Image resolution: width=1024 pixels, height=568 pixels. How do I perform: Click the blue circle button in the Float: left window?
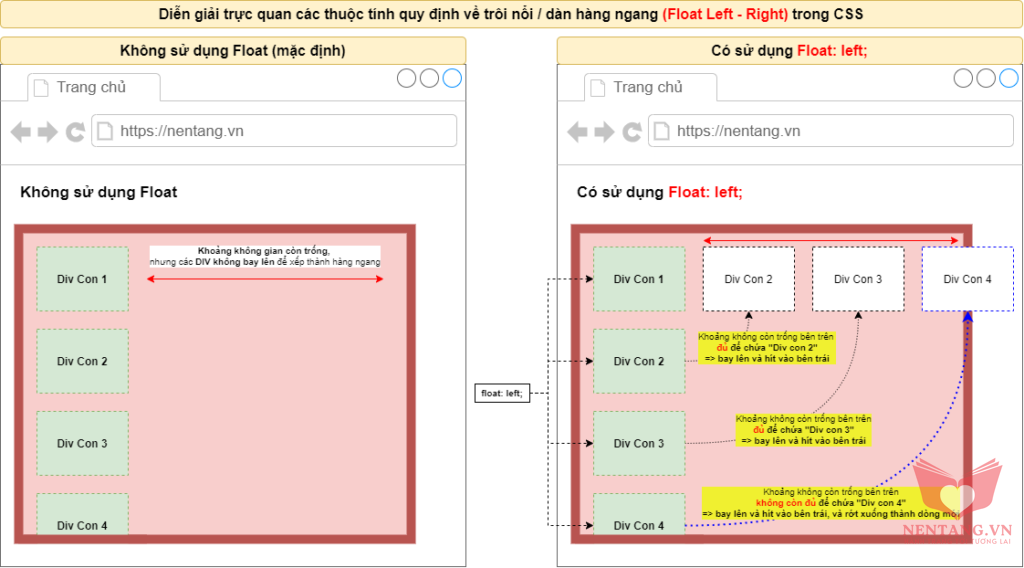(x=1008, y=78)
